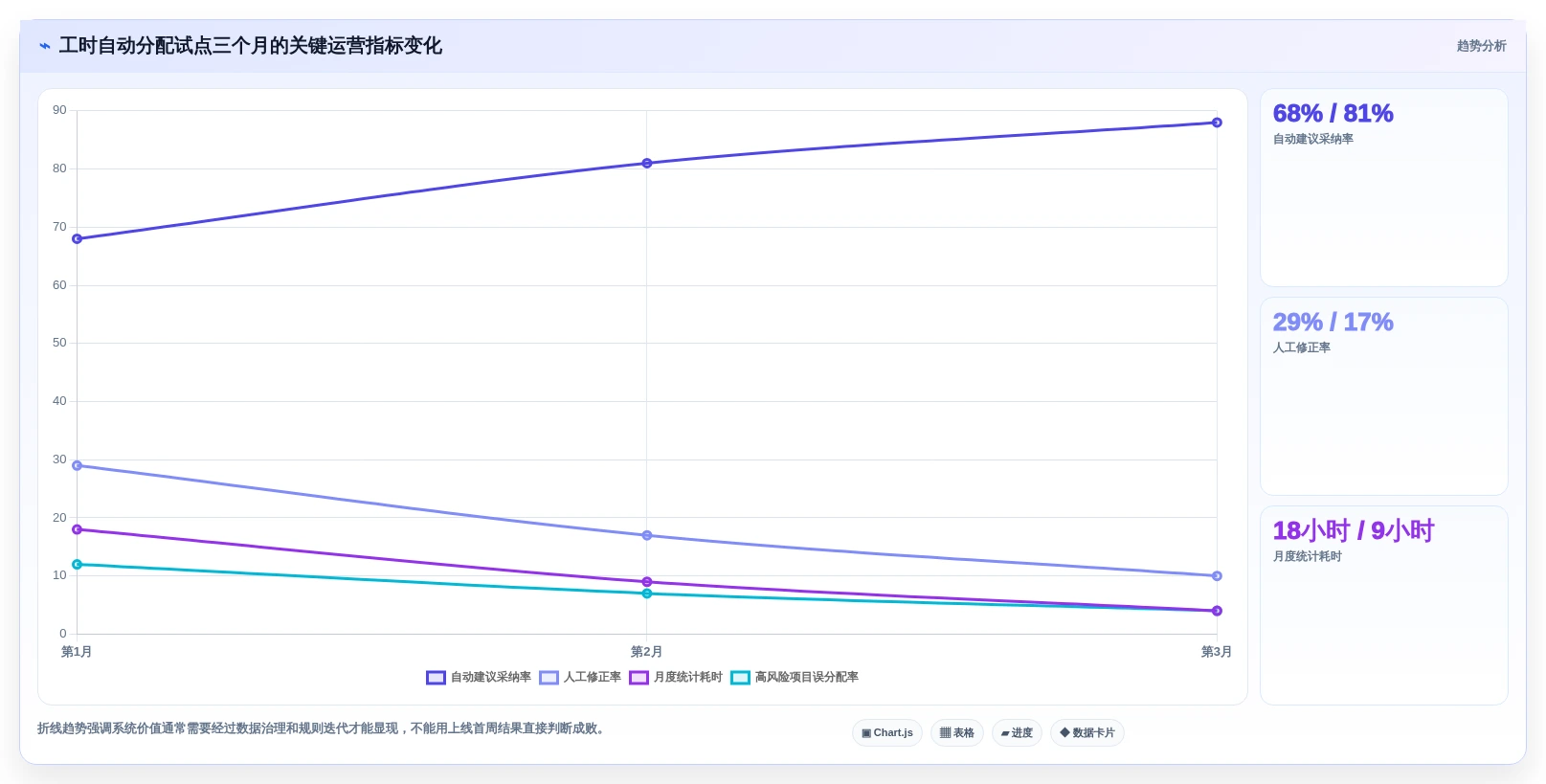Click the 进度 tag

click(1017, 733)
